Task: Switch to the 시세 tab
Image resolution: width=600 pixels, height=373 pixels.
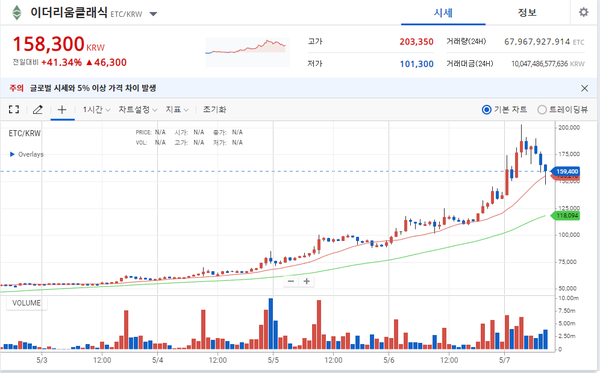Action: (443, 13)
